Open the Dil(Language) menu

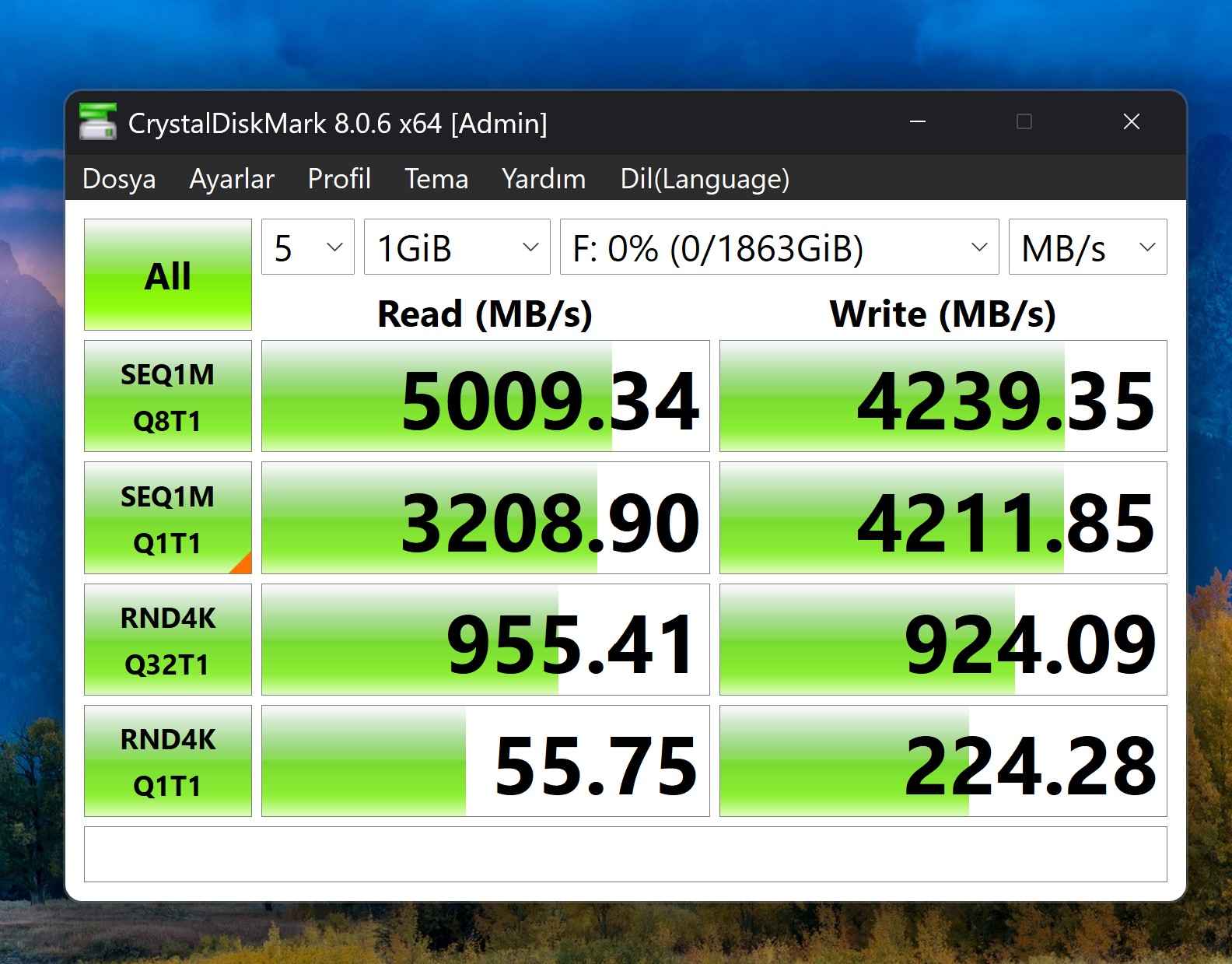[x=705, y=179]
